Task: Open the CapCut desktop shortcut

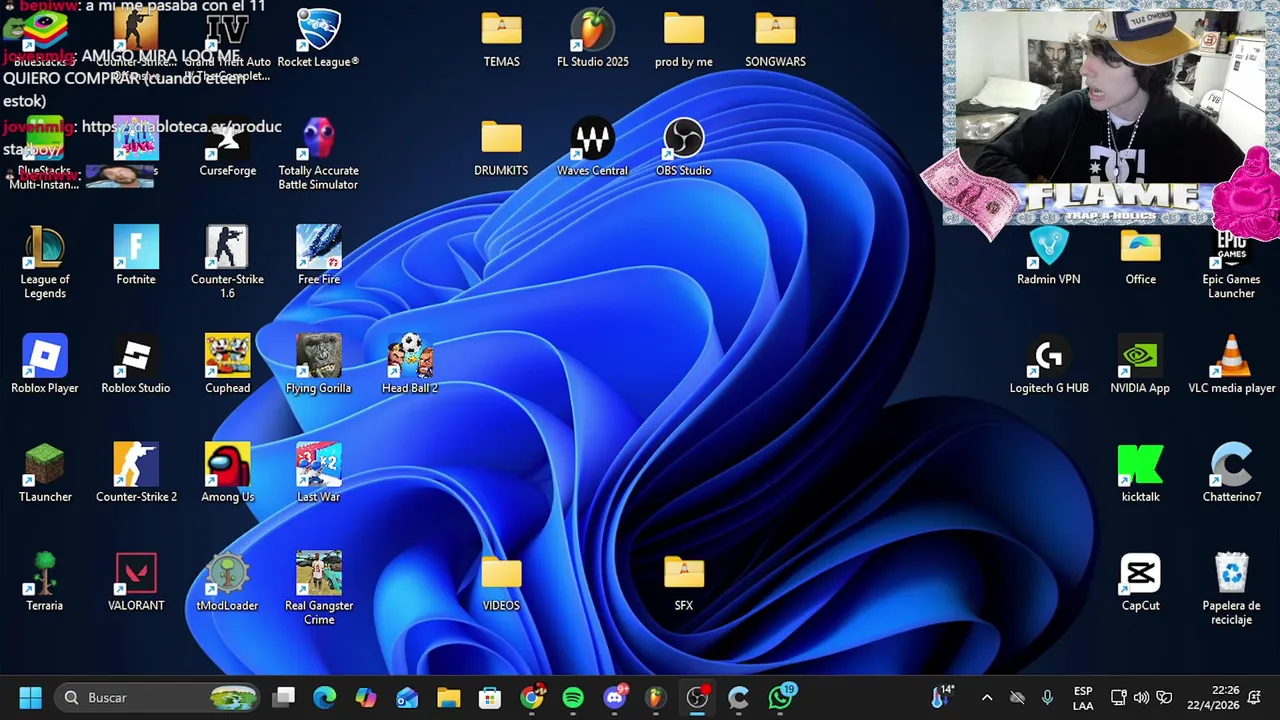Action: (x=1140, y=583)
